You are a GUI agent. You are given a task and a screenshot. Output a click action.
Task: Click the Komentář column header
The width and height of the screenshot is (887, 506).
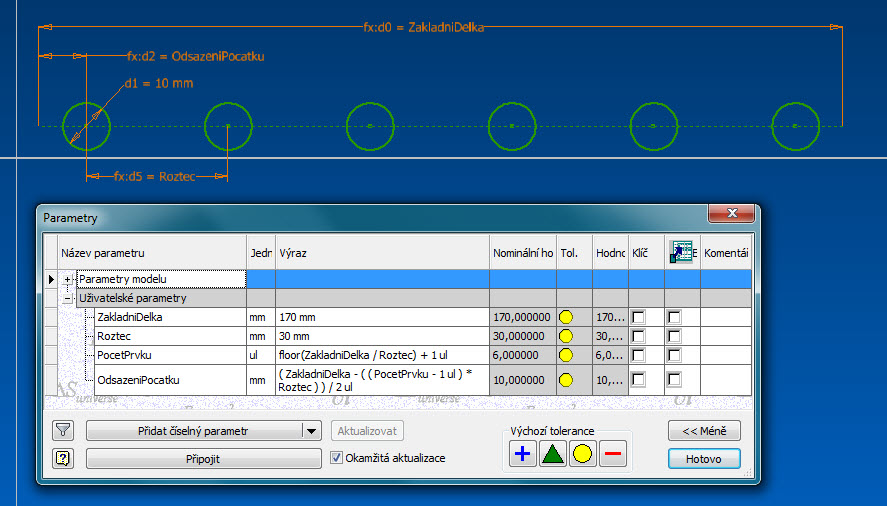pyautogui.click(x=726, y=252)
